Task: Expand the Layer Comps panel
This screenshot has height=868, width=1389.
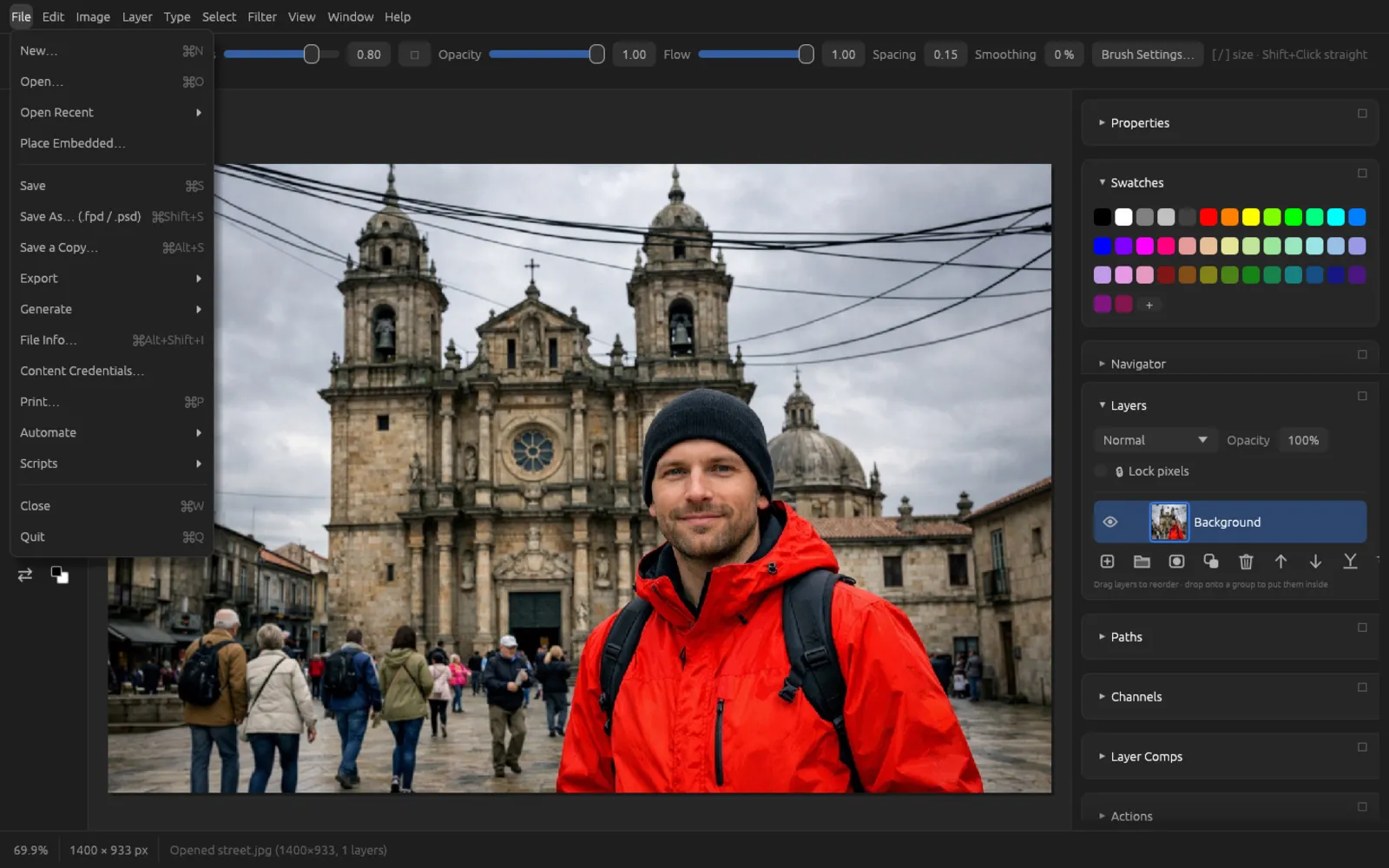Action: (x=1102, y=756)
